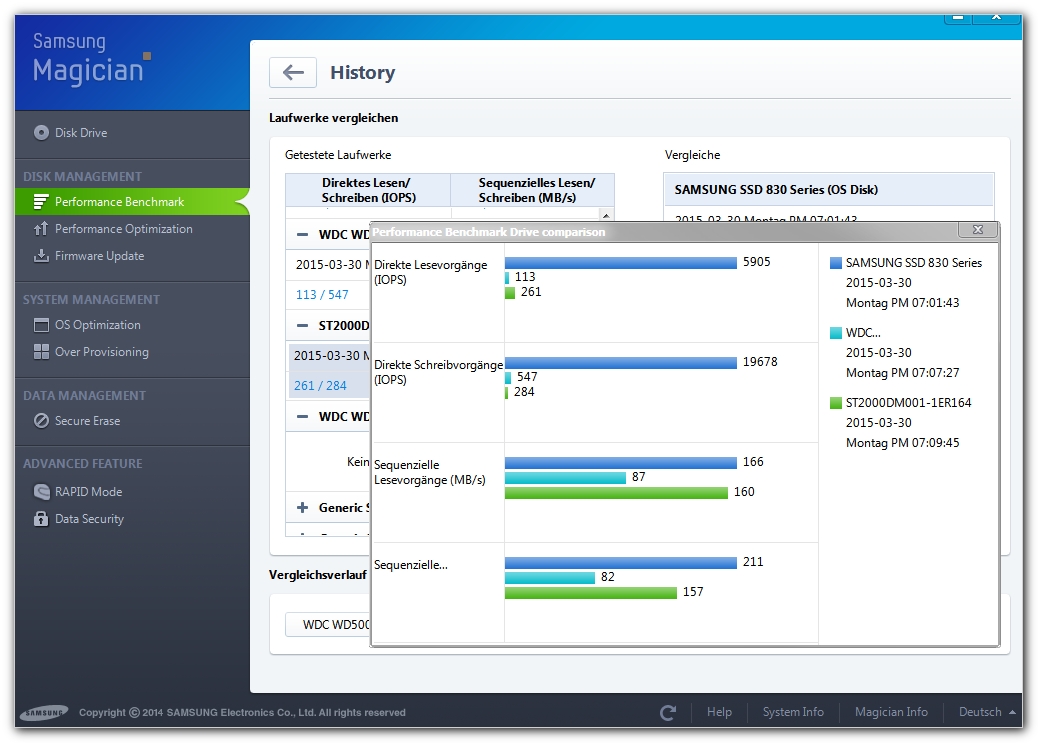
Task: Click the cyan WDC legend swatch
Action: pos(835,332)
